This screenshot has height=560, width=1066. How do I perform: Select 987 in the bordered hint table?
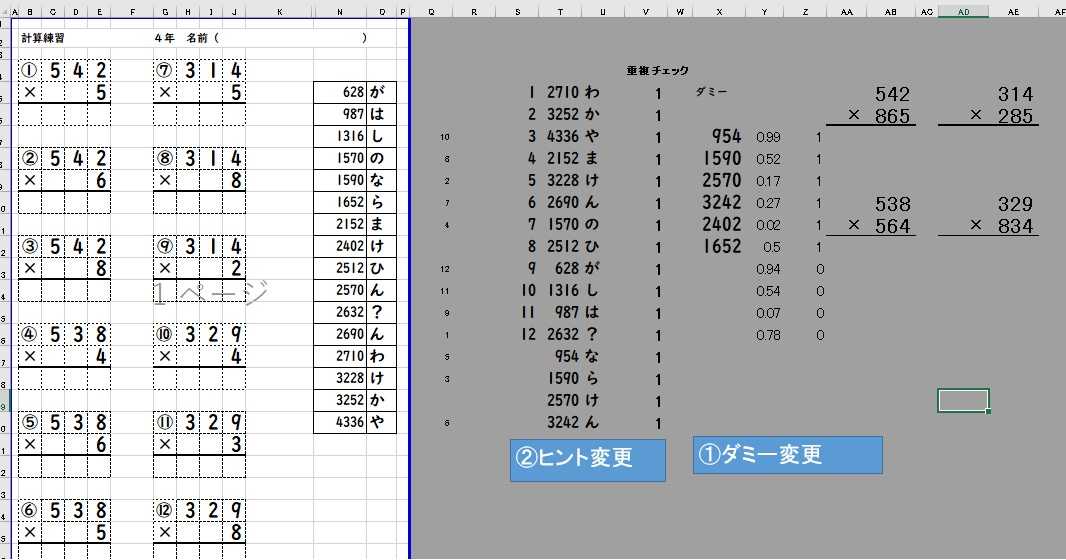click(x=340, y=114)
